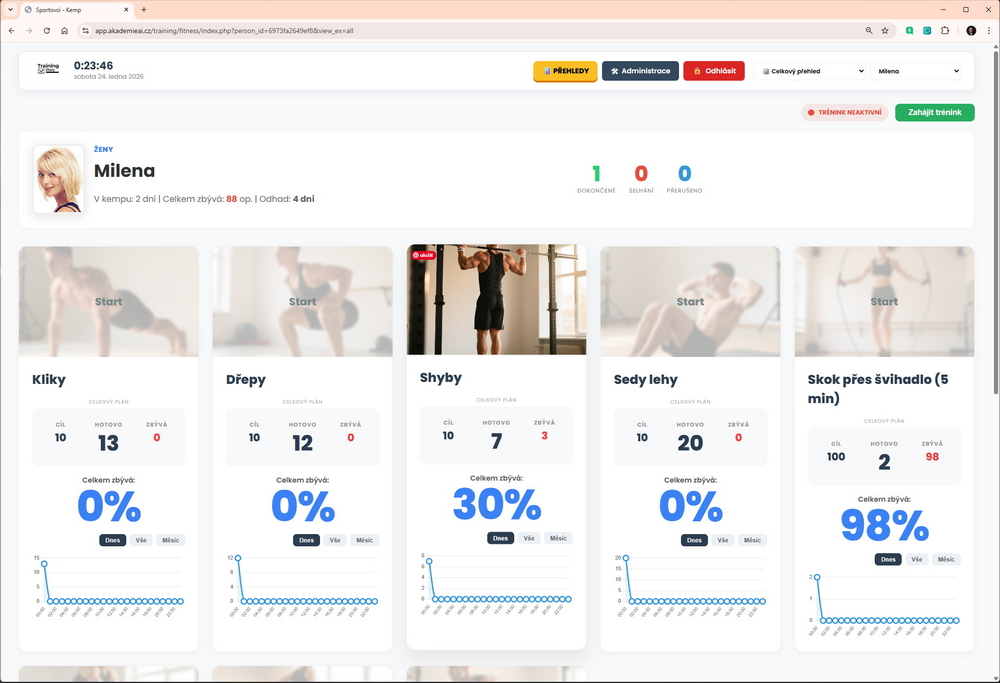
Task: Expand the 'Milena' person selector dropdown
Action: [915, 71]
